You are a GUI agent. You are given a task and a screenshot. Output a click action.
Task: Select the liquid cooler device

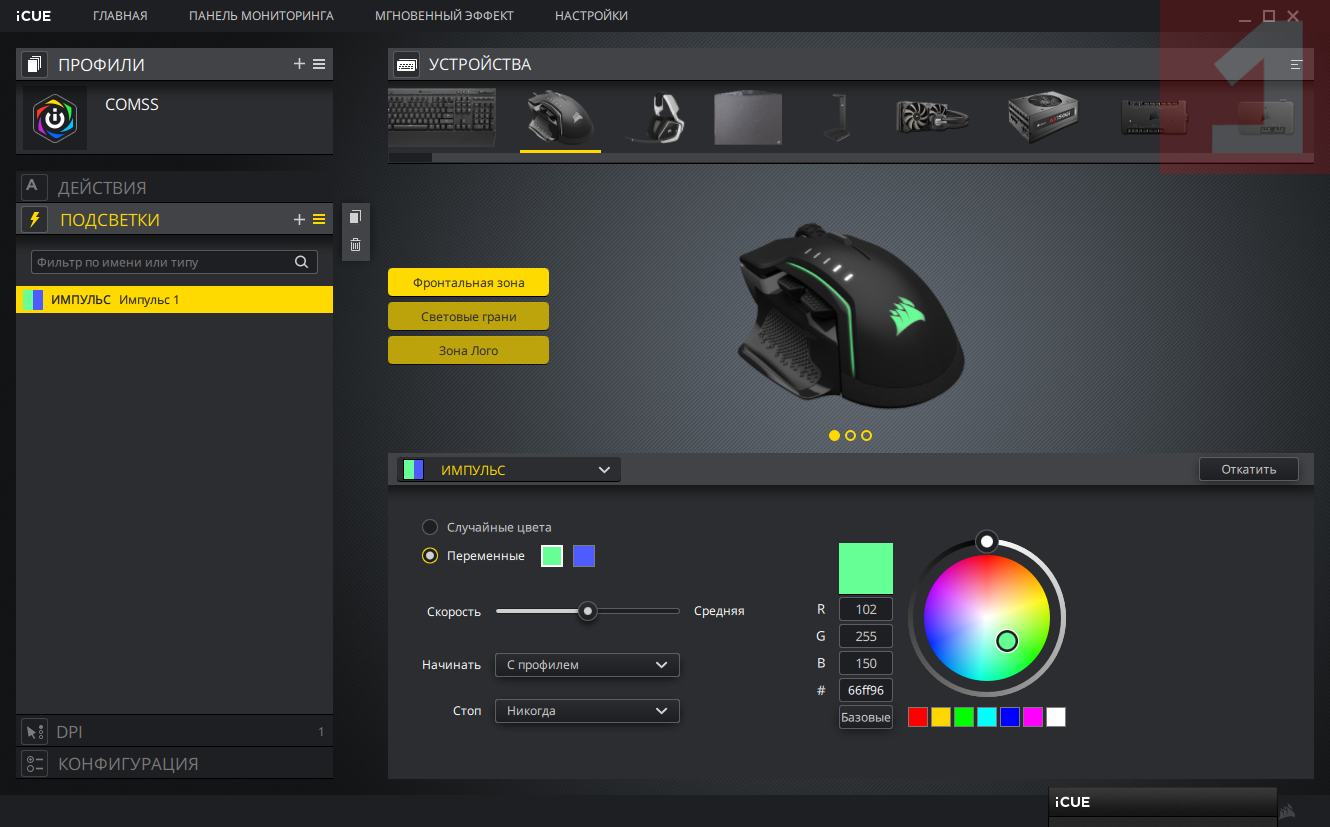coord(934,119)
